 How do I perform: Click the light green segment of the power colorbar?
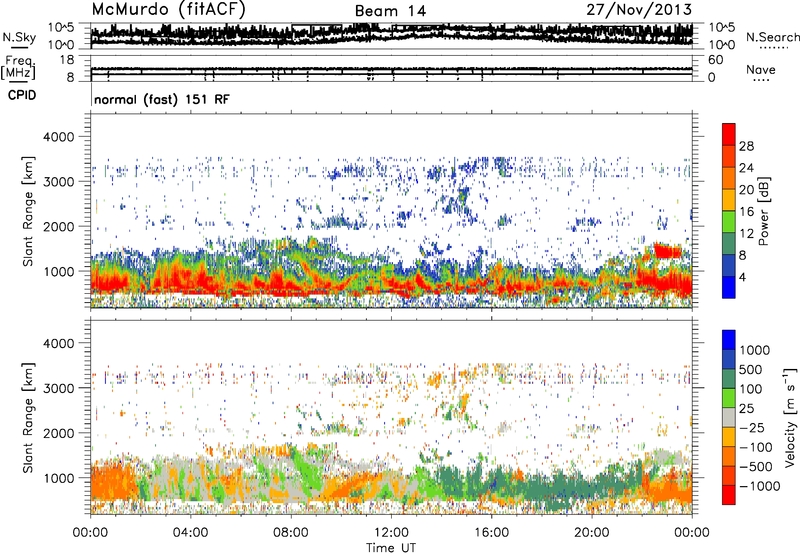pyautogui.click(x=729, y=222)
